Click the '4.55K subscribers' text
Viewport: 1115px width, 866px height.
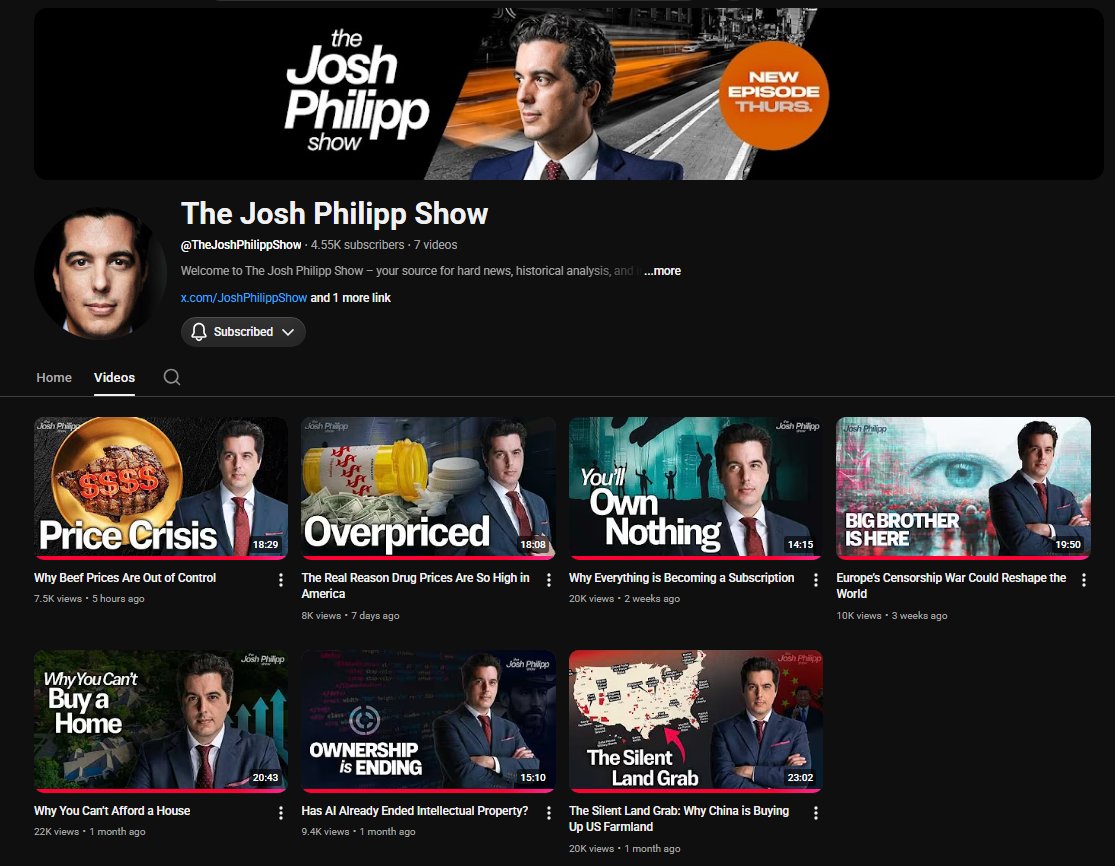(358, 245)
